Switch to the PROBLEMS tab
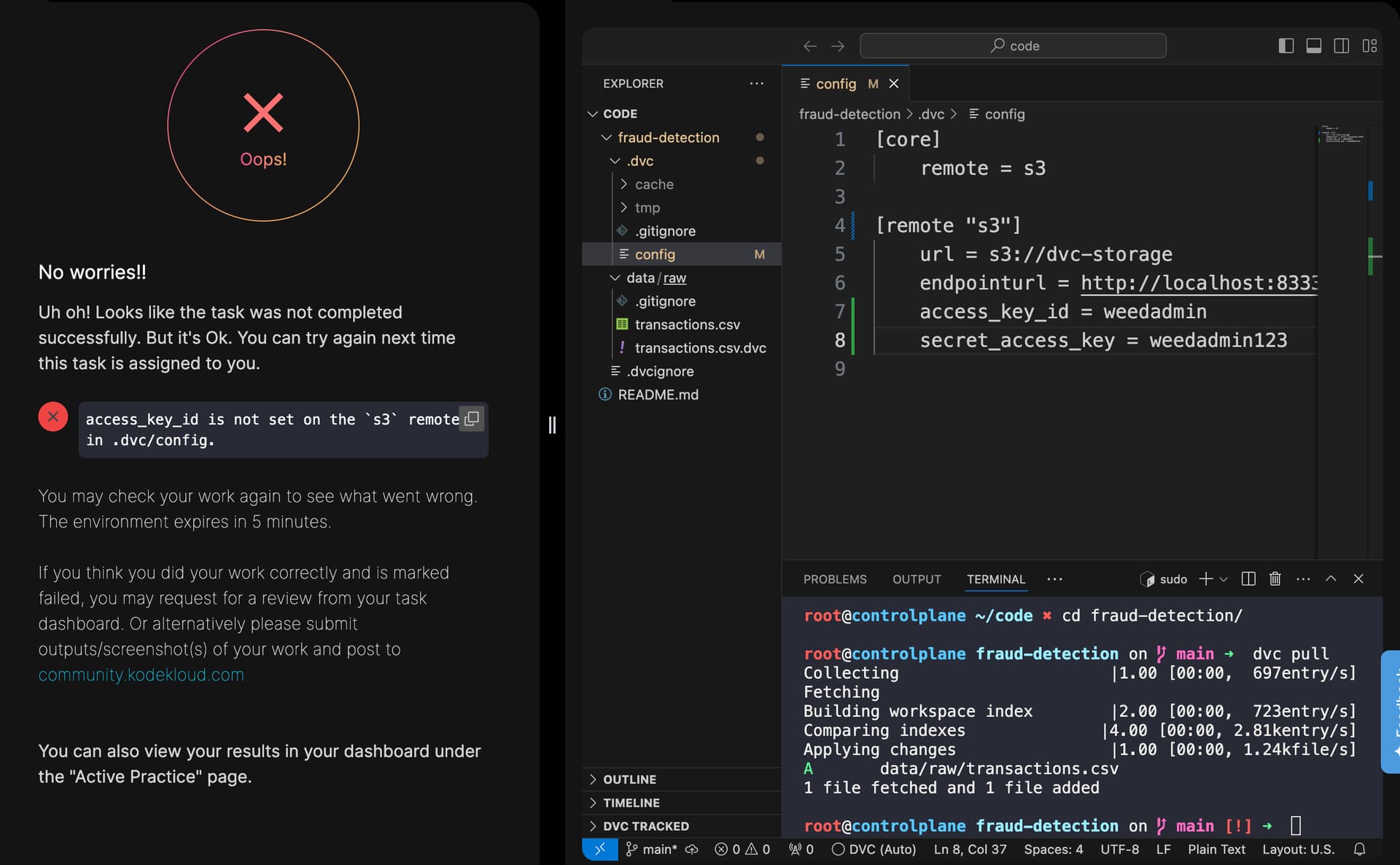 point(835,579)
